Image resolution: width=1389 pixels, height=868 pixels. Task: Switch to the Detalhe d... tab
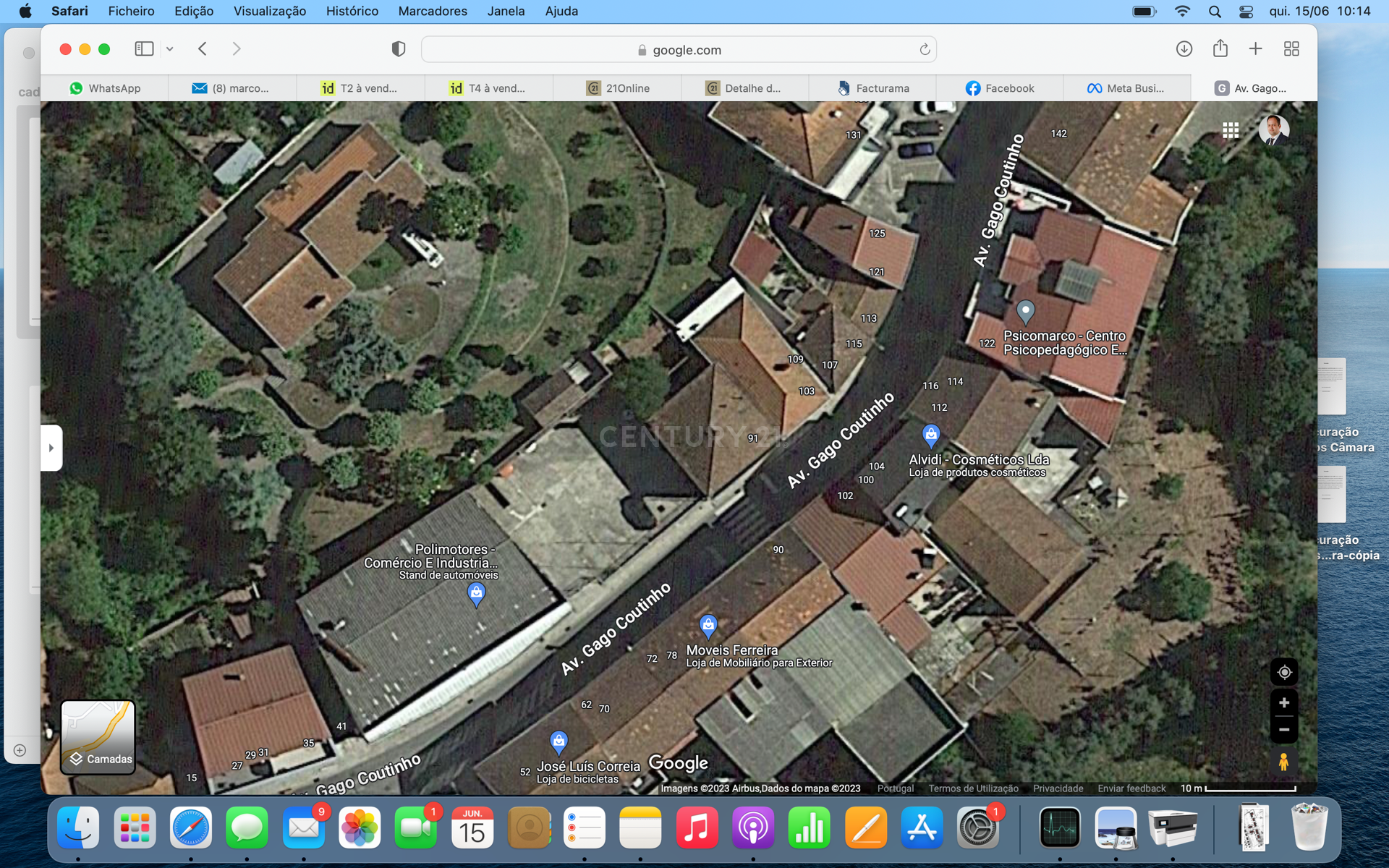click(744, 88)
